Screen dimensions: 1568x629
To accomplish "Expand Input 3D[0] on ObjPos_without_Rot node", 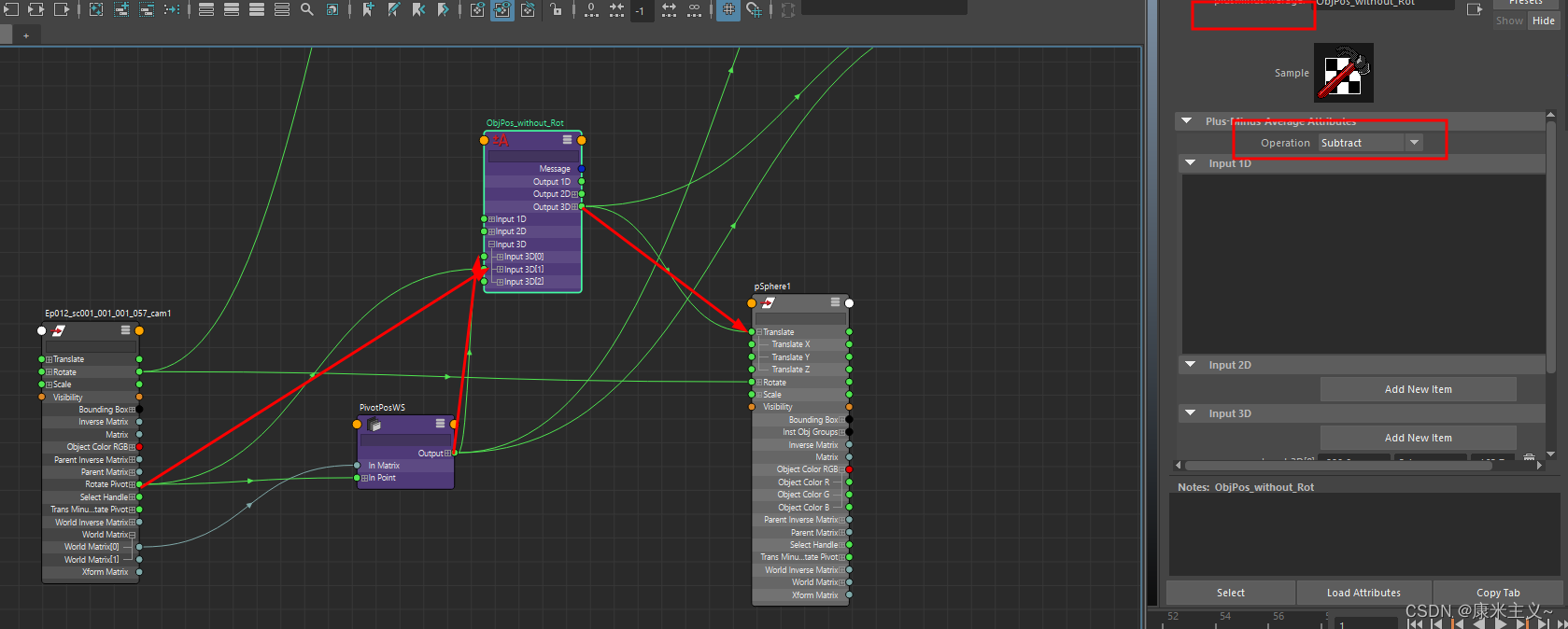I will tap(500, 257).
